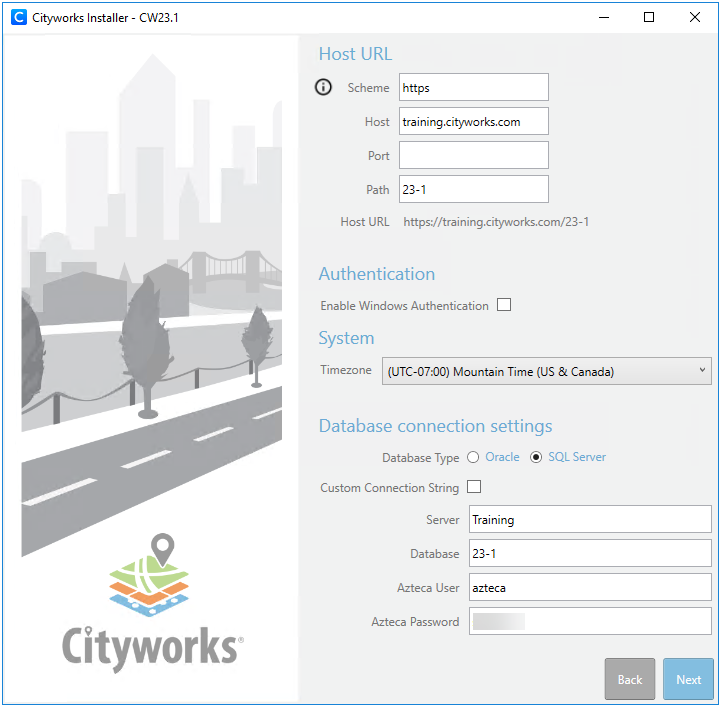Click the Path input field
Image resolution: width=721 pixels, height=707 pixels.
[473, 190]
